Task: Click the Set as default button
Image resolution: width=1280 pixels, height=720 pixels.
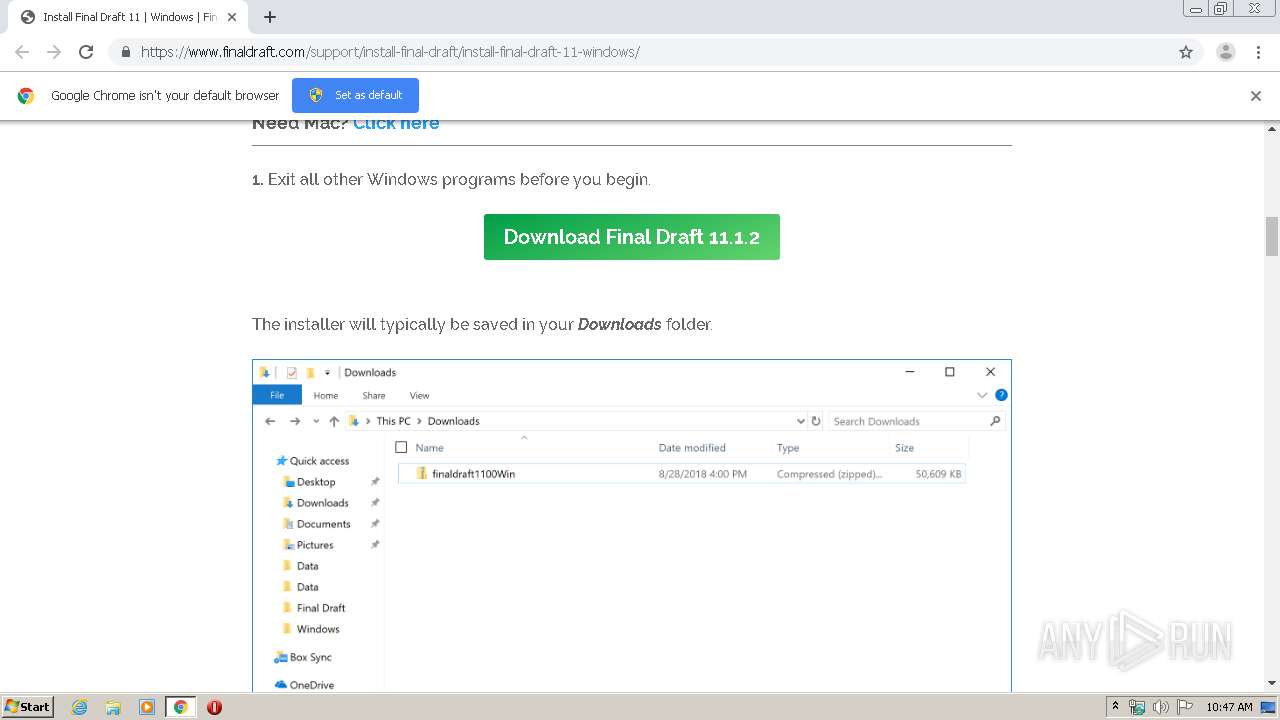Action: pos(355,95)
